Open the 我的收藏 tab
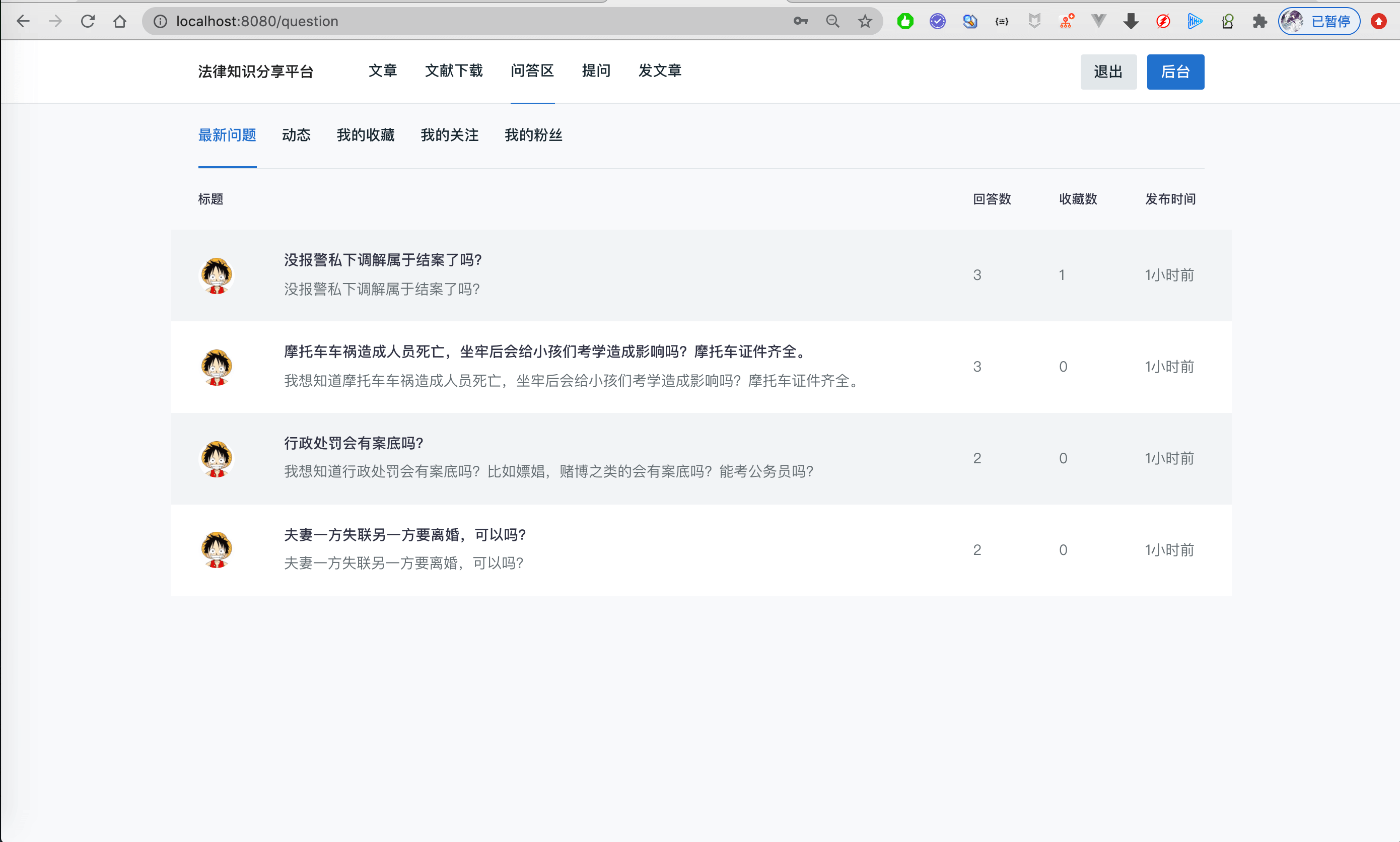This screenshot has height=842, width=1400. click(365, 135)
